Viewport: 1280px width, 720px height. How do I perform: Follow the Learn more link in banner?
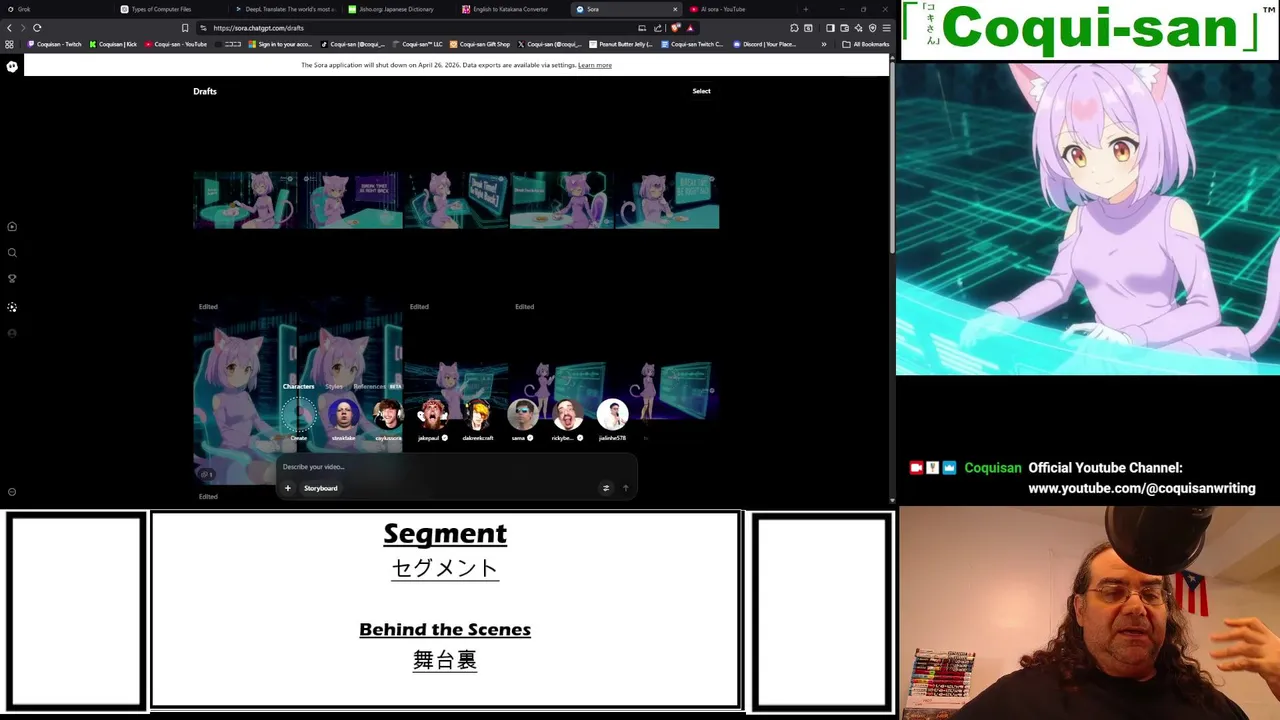click(595, 65)
